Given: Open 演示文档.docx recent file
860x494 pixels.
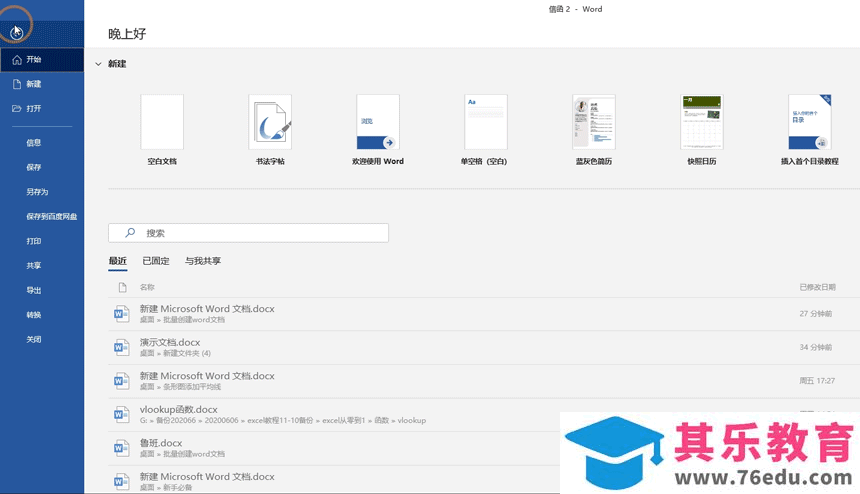Looking at the screenshot, I should (484, 348).
